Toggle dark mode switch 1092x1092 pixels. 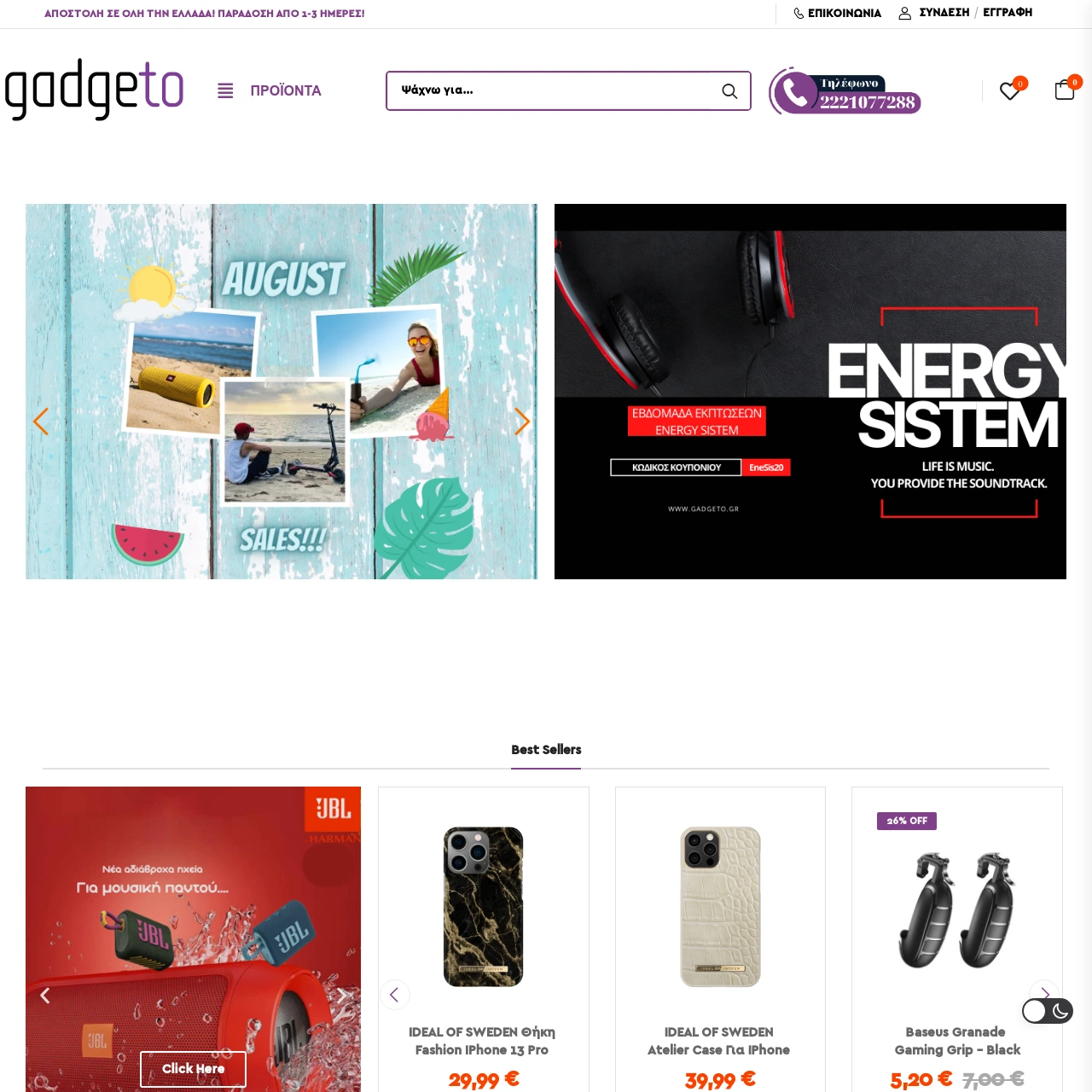coord(1048,1011)
